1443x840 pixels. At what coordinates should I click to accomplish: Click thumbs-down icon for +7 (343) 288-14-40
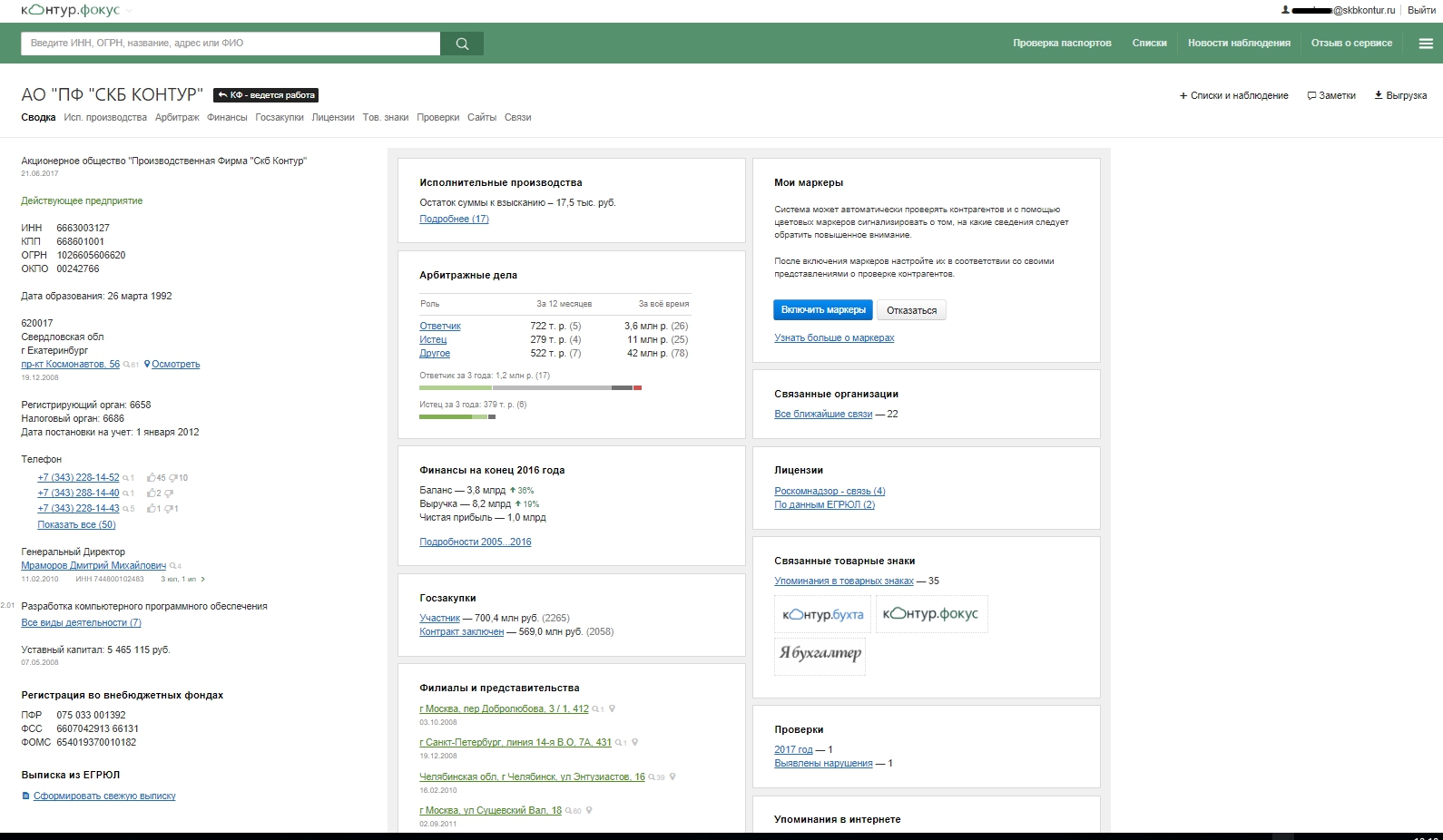pos(169,493)
